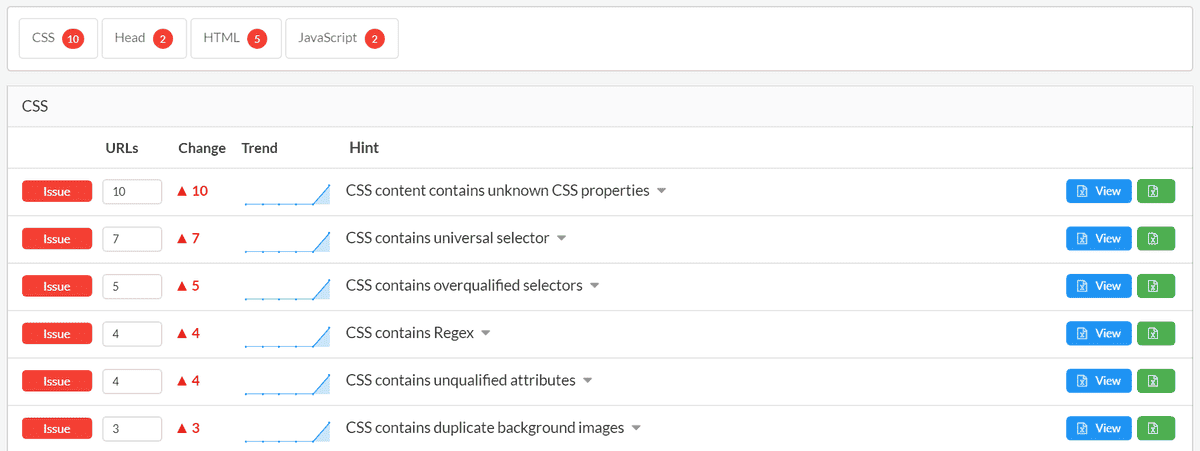Select the URLs count field showing 5
Viewport: 1200px width, 451px height.
[x=132, y=286]
